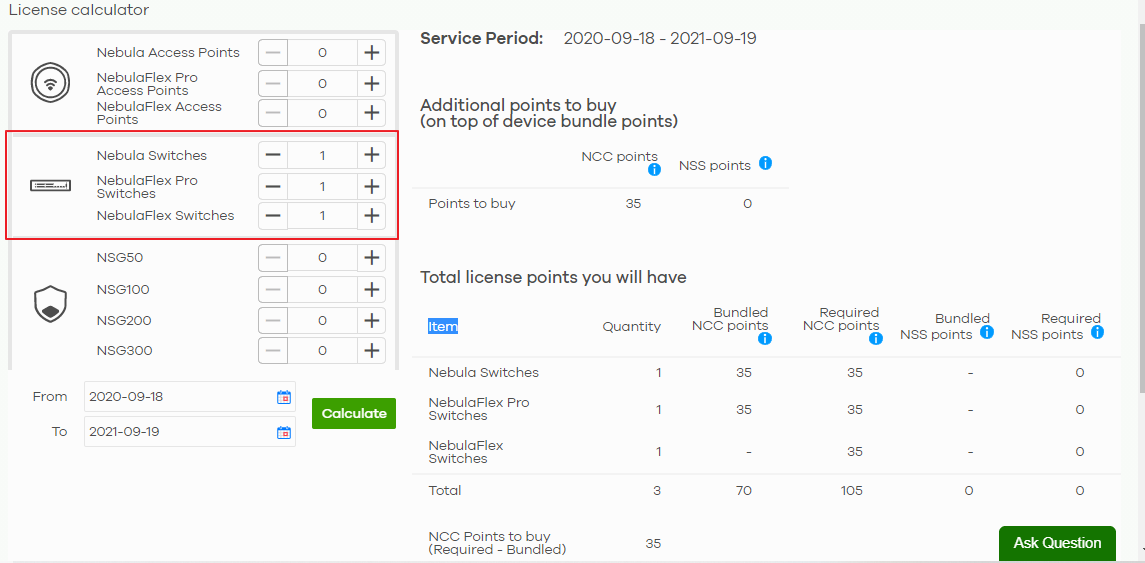
Task: Open the To date calendar icon
Action: [284, 432]
